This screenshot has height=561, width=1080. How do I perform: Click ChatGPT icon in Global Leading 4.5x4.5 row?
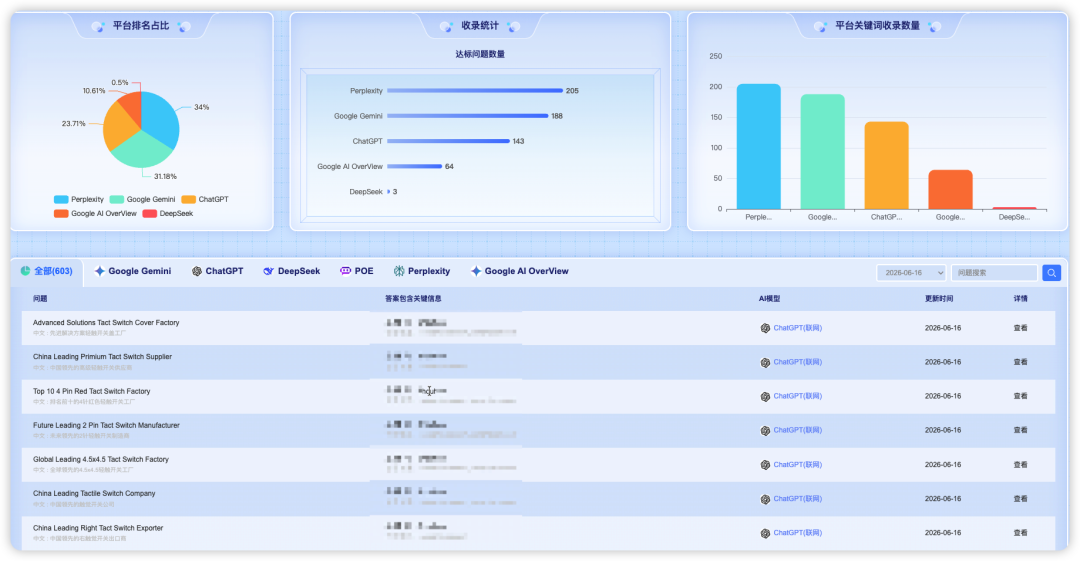click(765, 465)
